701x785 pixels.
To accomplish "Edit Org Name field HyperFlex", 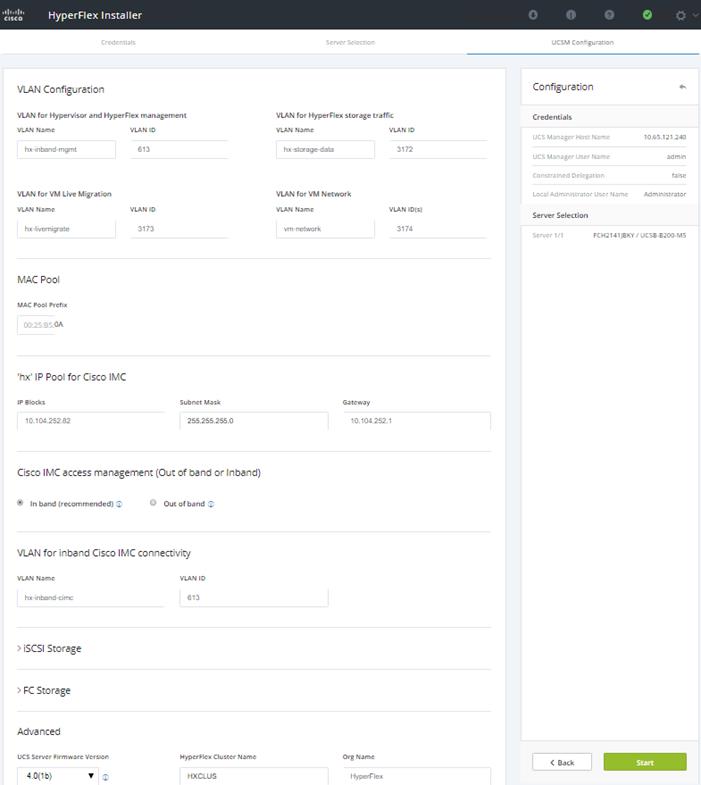I will [417, 776].
